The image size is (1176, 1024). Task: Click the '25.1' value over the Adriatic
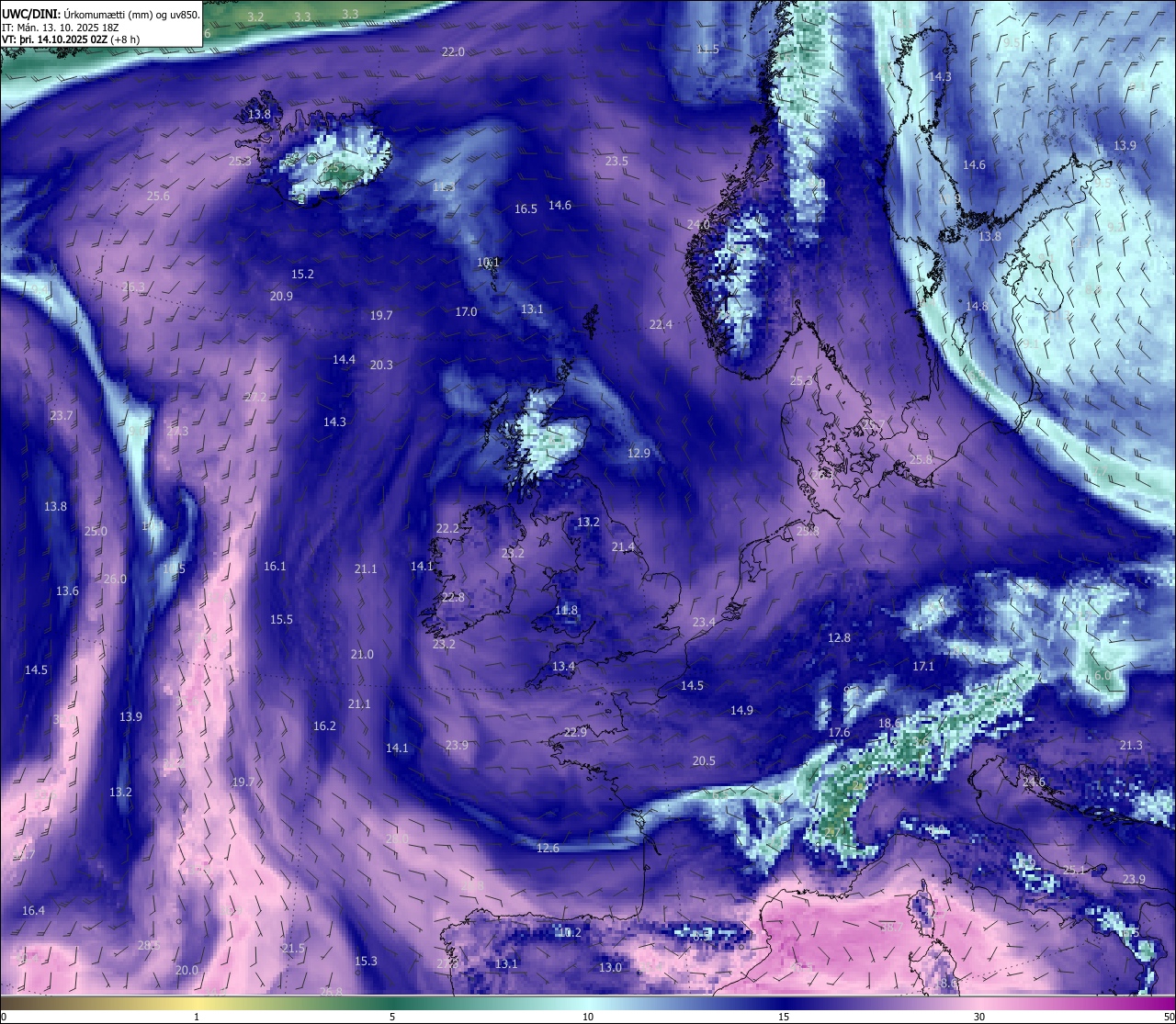[x=1074, y=870]
